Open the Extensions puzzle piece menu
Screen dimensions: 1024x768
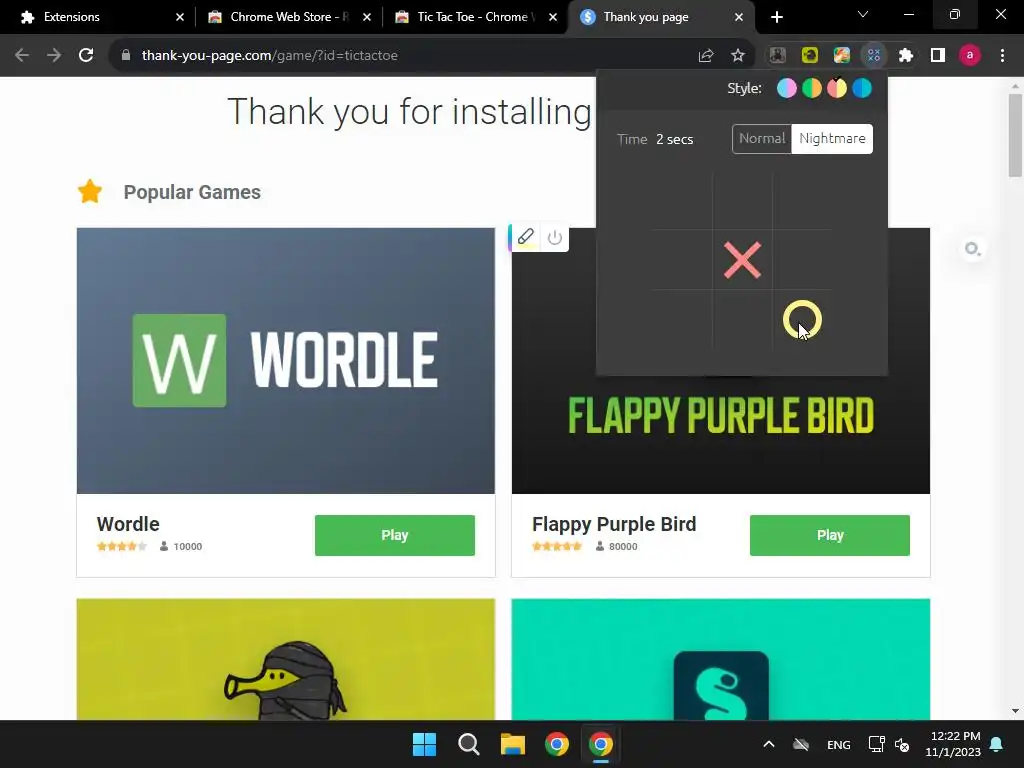tap(906, 56)
